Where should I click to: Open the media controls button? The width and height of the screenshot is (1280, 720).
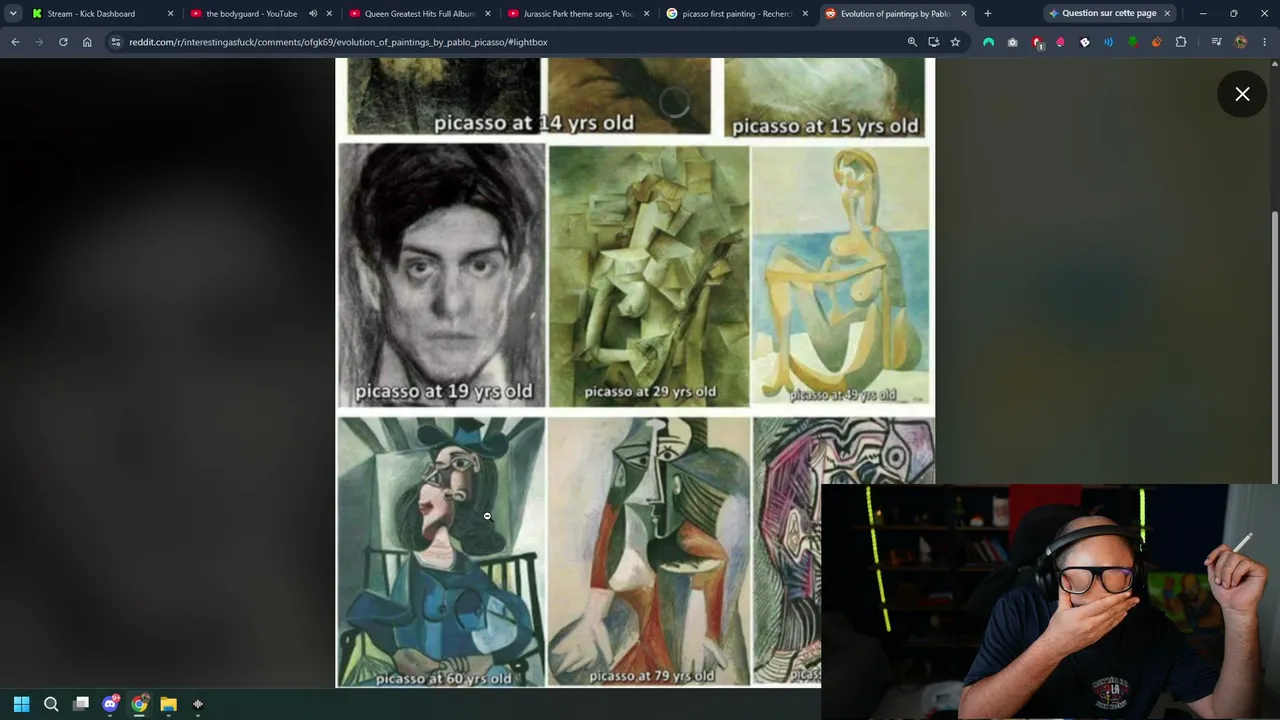[1216, 42]
